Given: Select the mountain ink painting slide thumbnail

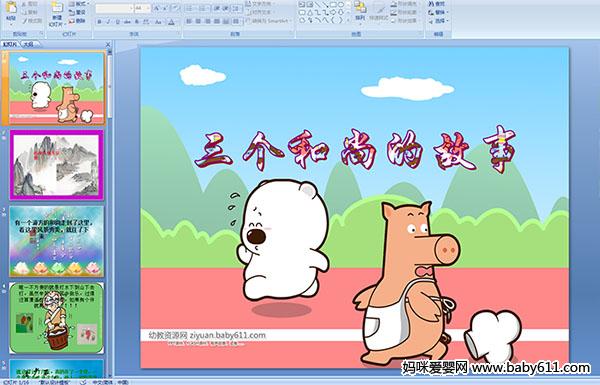Looking at the screenshot, I should click(x=56, y=165).
